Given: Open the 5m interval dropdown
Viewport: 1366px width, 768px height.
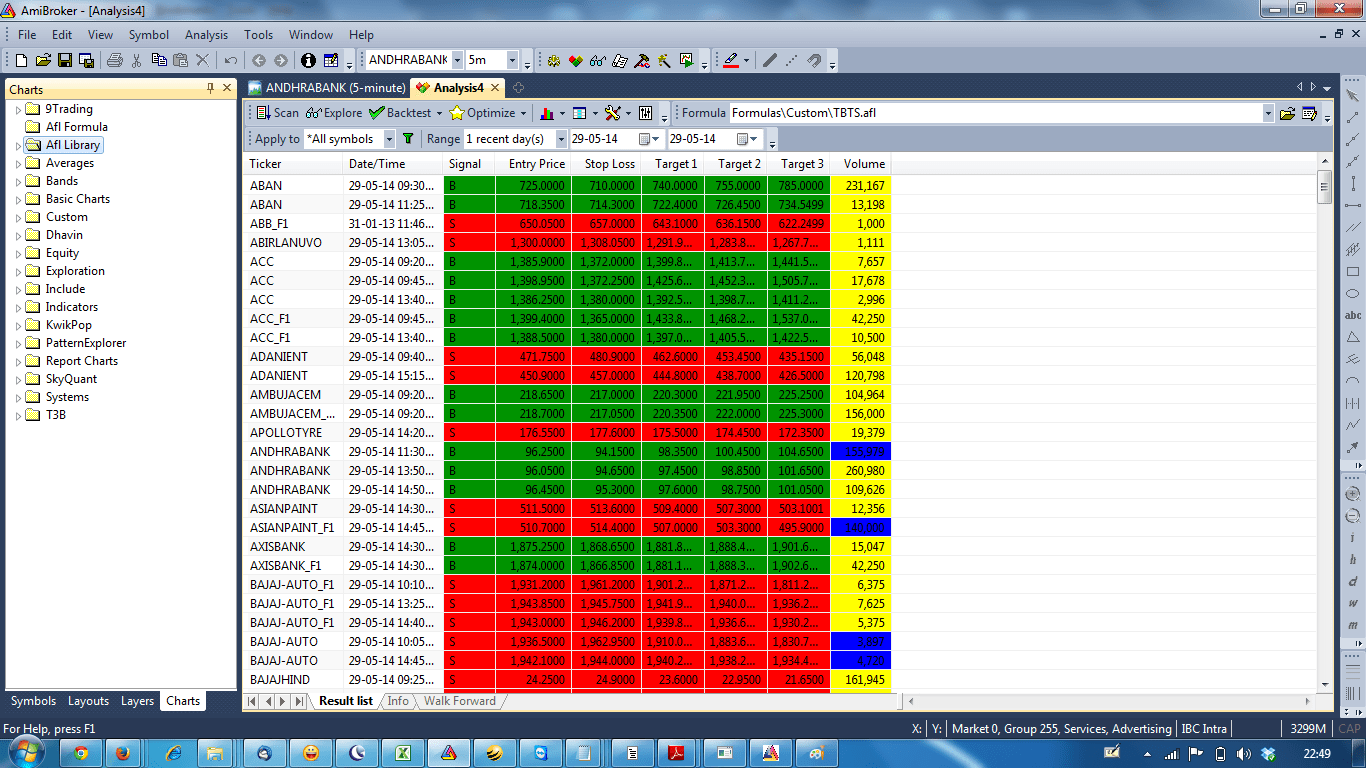Looking at the screenshot, I should point(512,60).
